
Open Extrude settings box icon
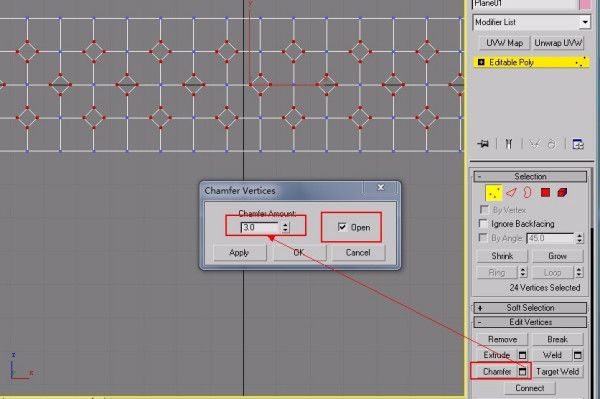[x=522, y=355]
